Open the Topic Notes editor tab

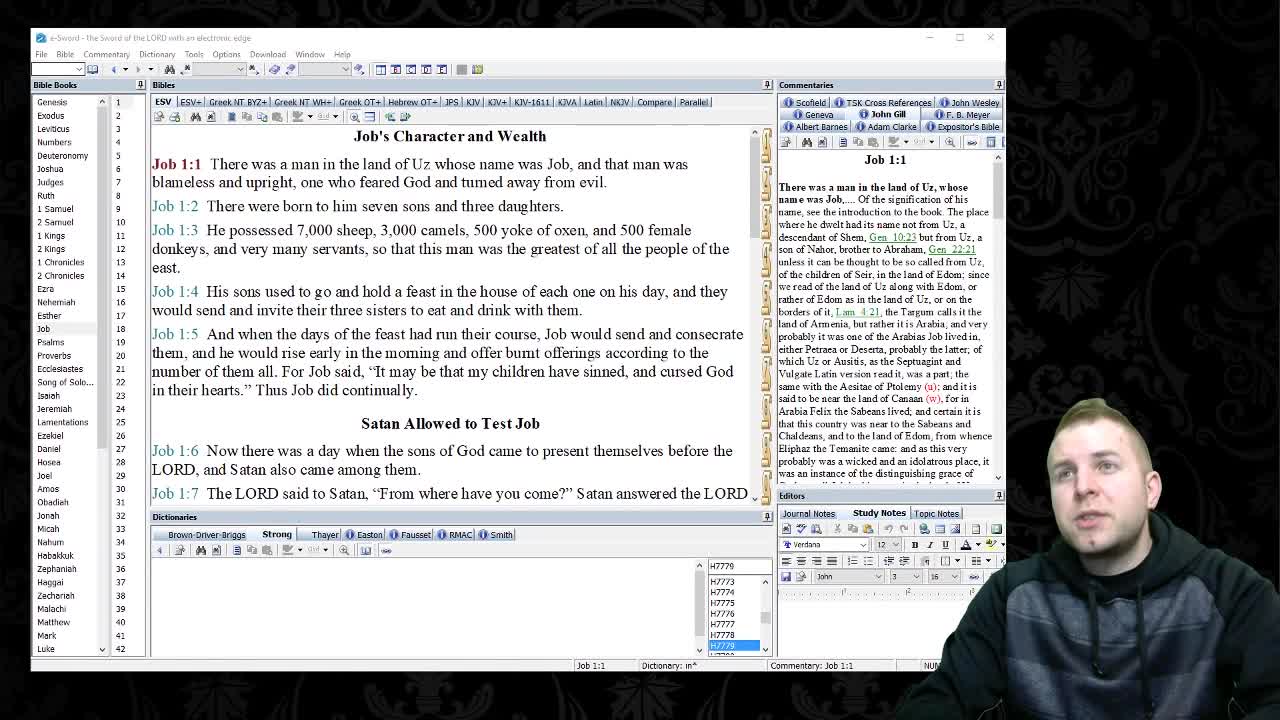pyautogui.click(x=936, y=514)
